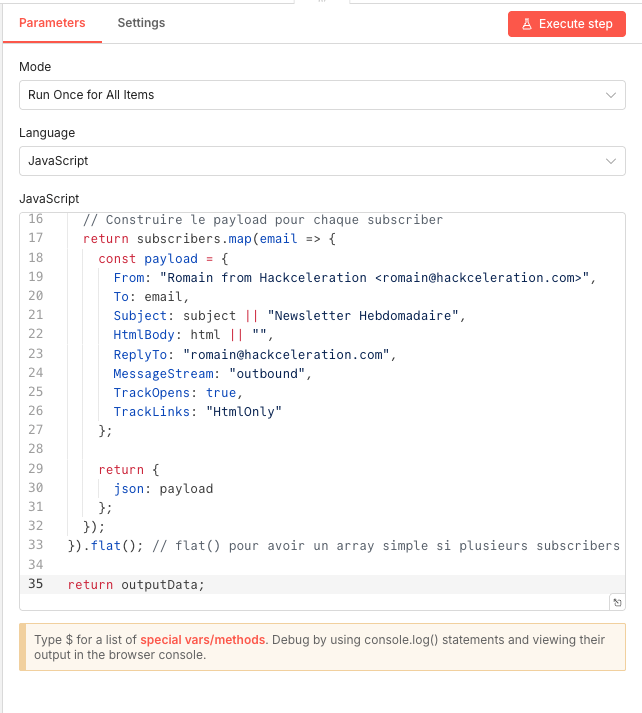The height and width of the screenshot is (713, 642).
Task: Click the 'json: payload' line
Action: pyautogui.click(x=163, y=488)
